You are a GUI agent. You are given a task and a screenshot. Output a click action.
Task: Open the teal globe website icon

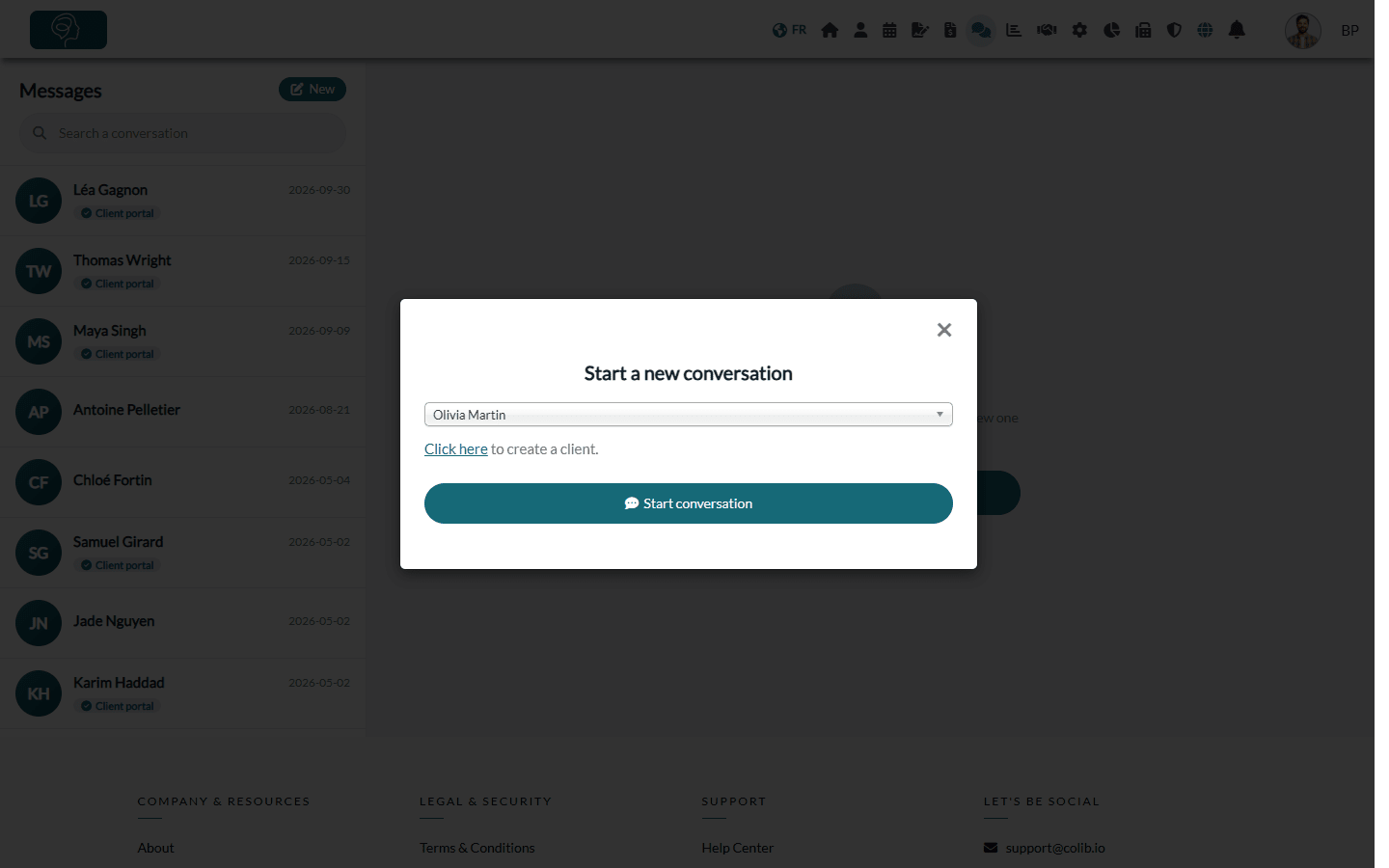click(1205, 30)
